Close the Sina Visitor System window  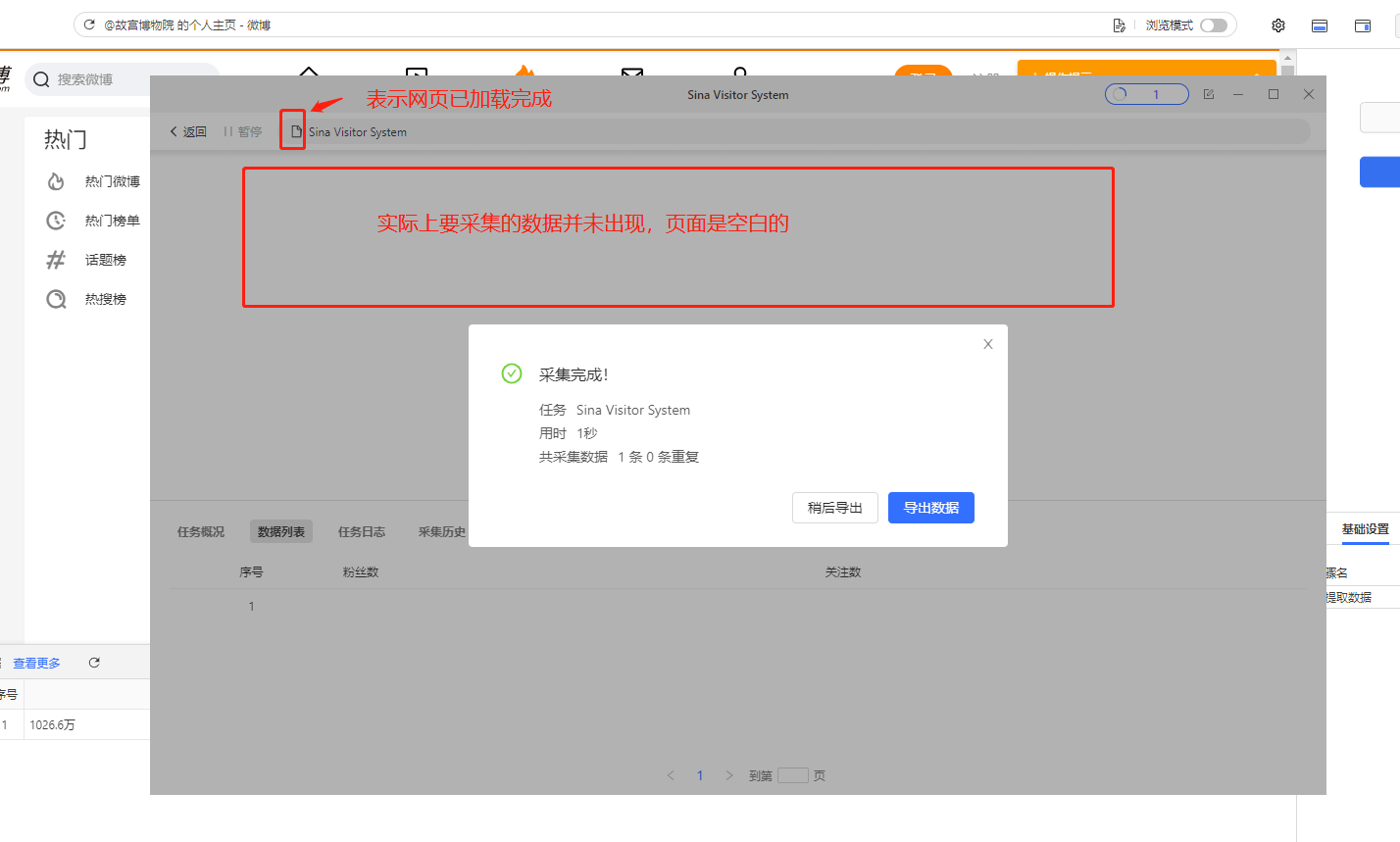pyautogui.click(x=1309, y=94)
